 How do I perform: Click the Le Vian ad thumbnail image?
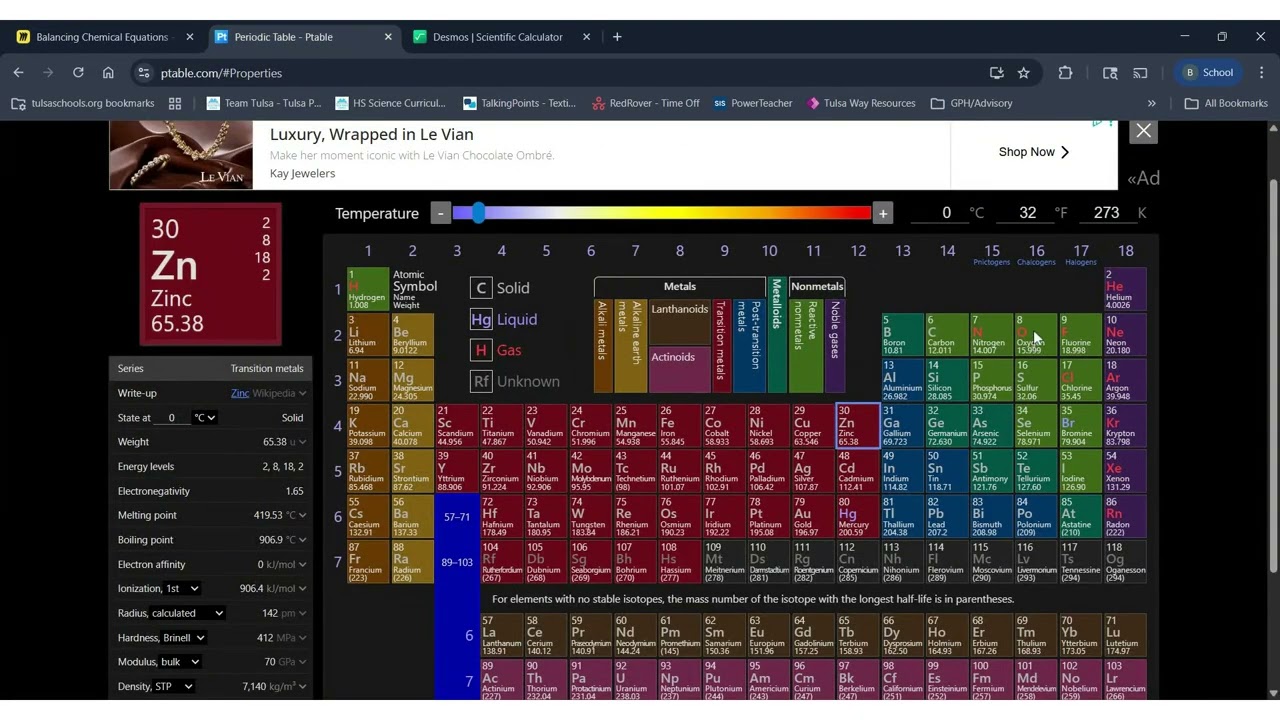181,155
